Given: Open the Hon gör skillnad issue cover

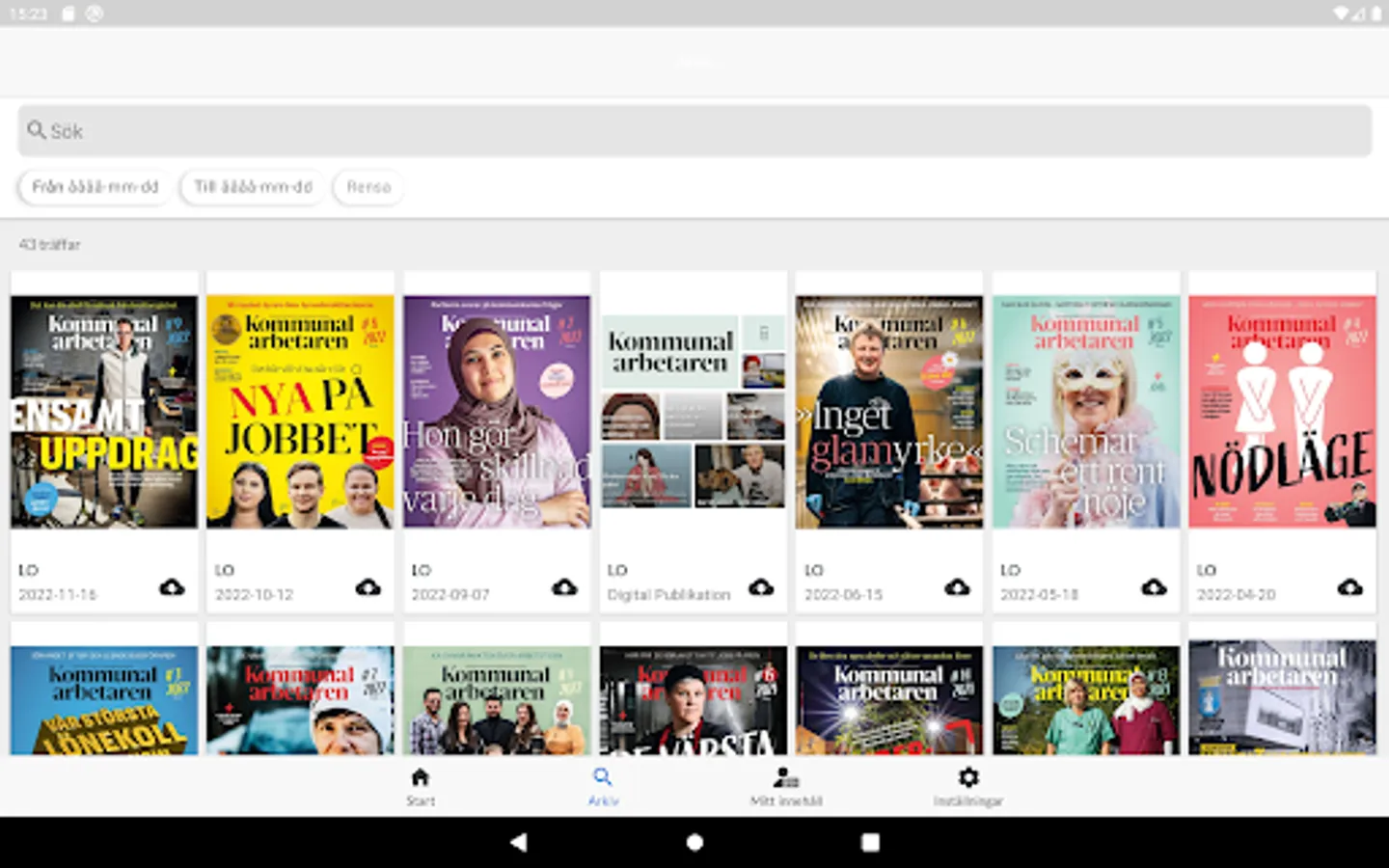Looking at the screenshot, I should [497, 412].
